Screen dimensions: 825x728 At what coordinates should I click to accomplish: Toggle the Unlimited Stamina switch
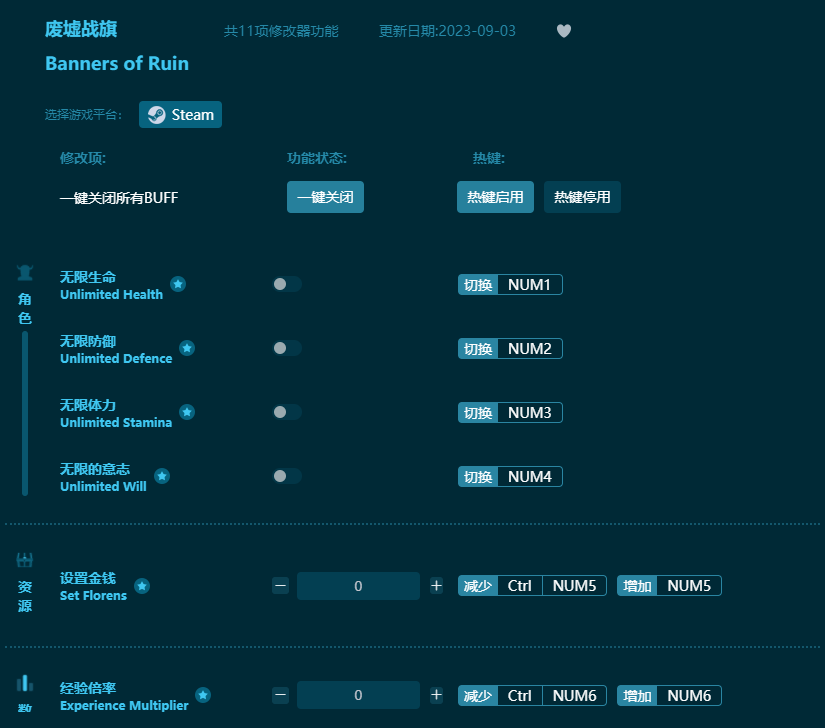[x=287, y=412]
